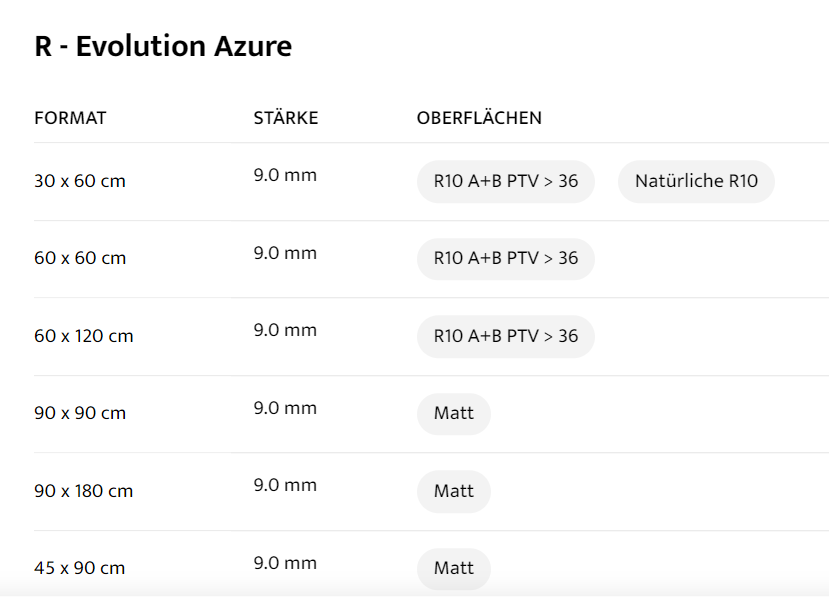Select the 30 x 60 cm format cell
The width and height of the screenshot is (829, 610).
(x=80, y=182)
